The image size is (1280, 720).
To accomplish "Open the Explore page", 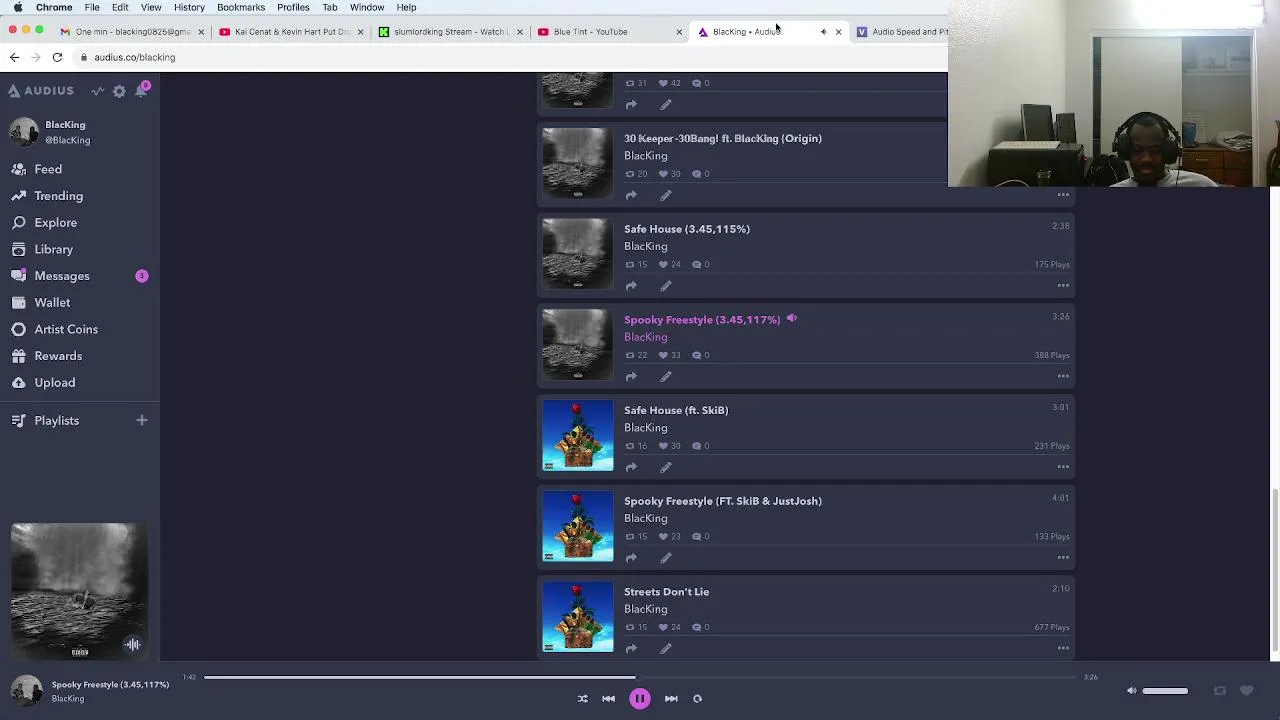I will (x=55, y=223).
